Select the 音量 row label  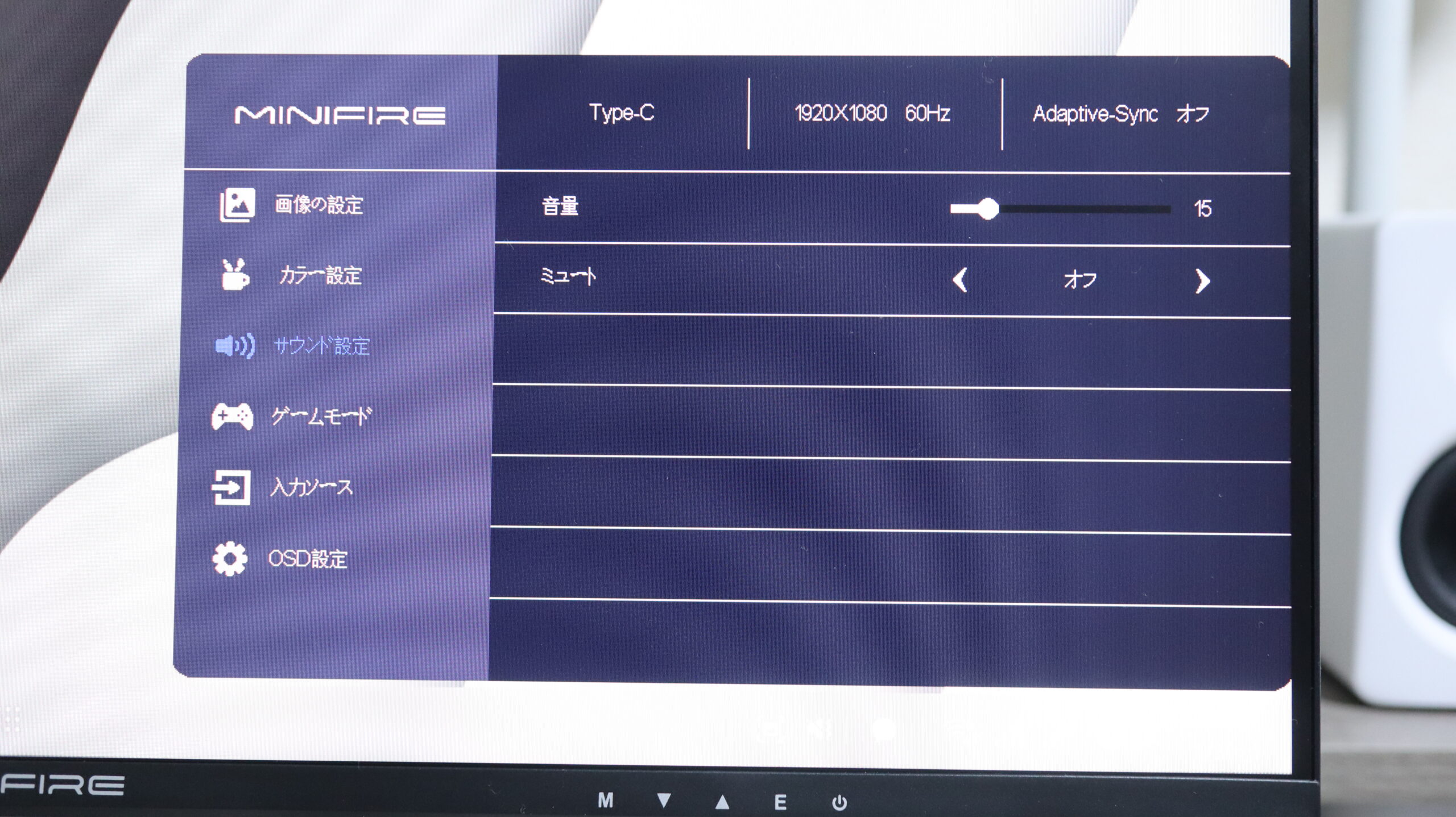click(560, 206)
